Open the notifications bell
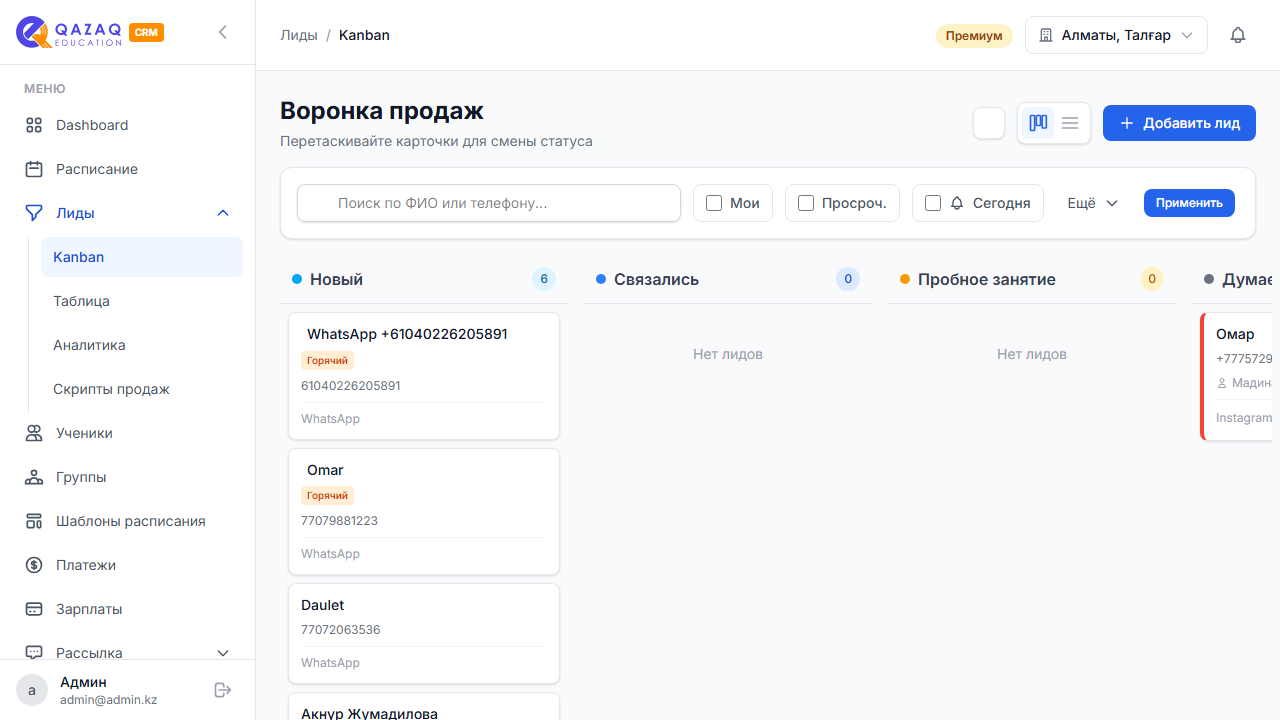 click(1238, 35)
